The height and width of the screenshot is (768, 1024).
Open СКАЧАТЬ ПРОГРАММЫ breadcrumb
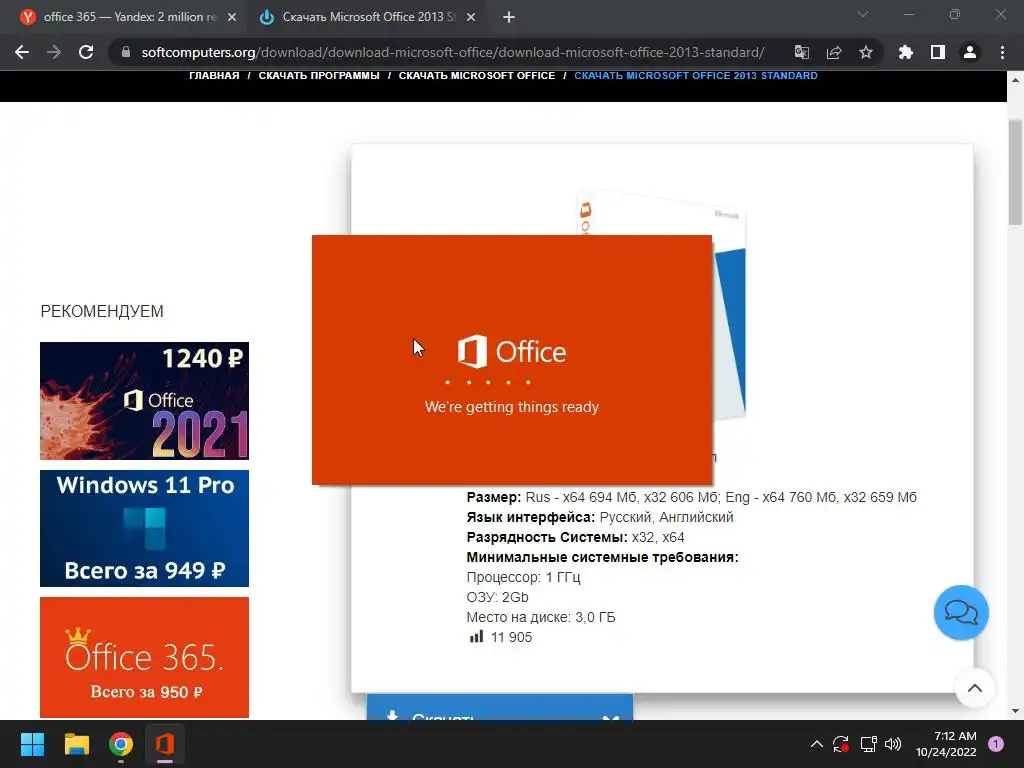point(319,76)
